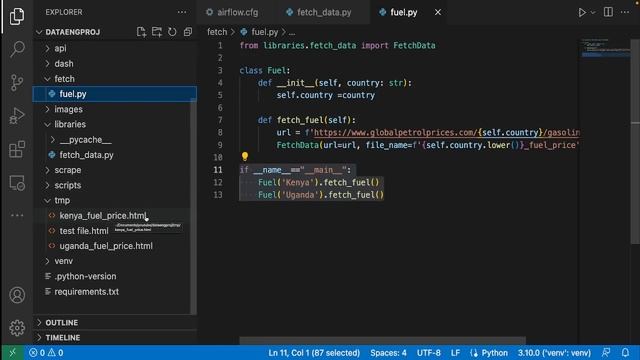Open the run options dropdown arrow
Screen dimensions: 640x360
pyautogui.click(x=593, y=13)
